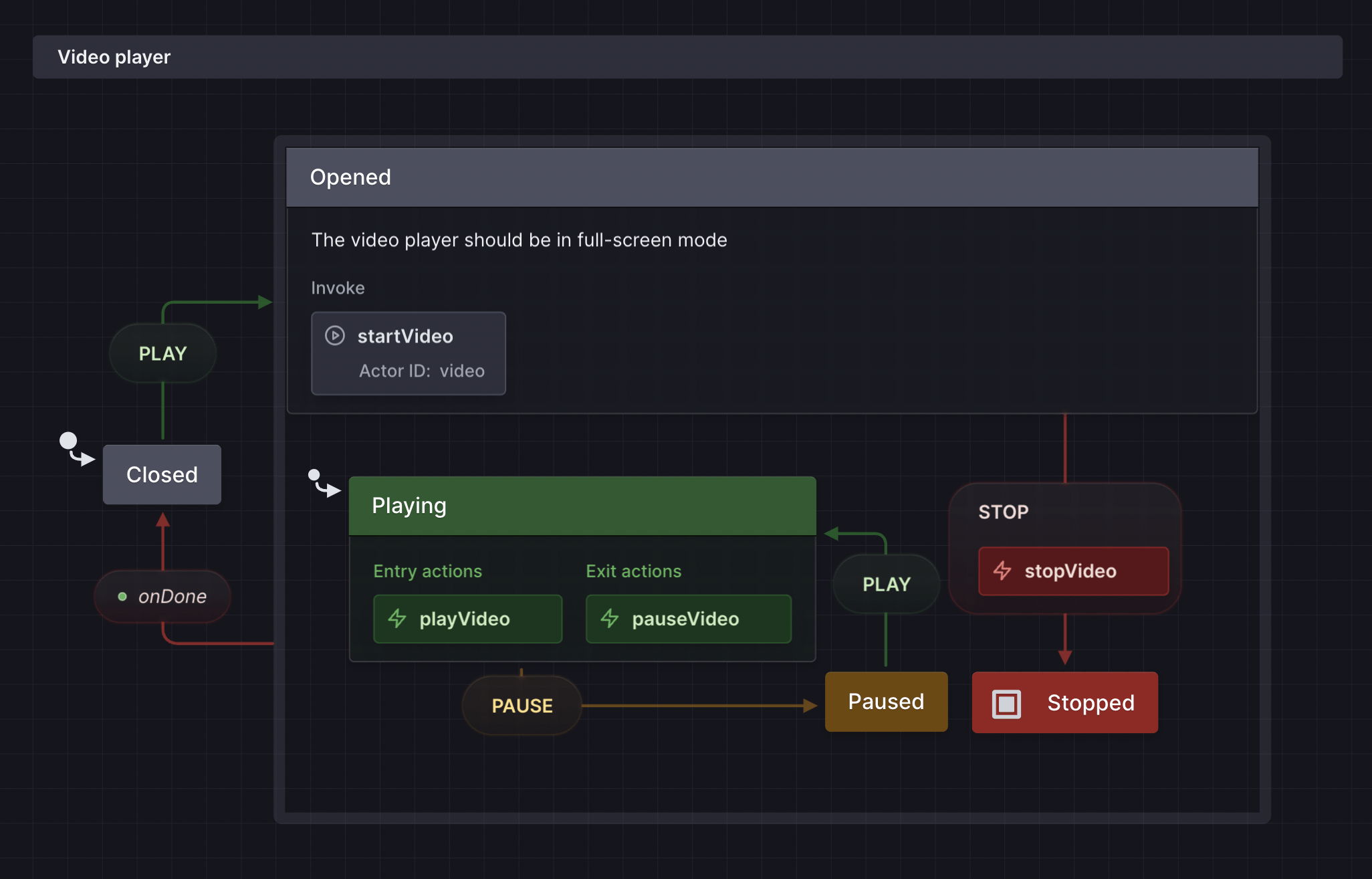Select the Stopped state node label
1372x879 pixels.
pos(1091,703)
